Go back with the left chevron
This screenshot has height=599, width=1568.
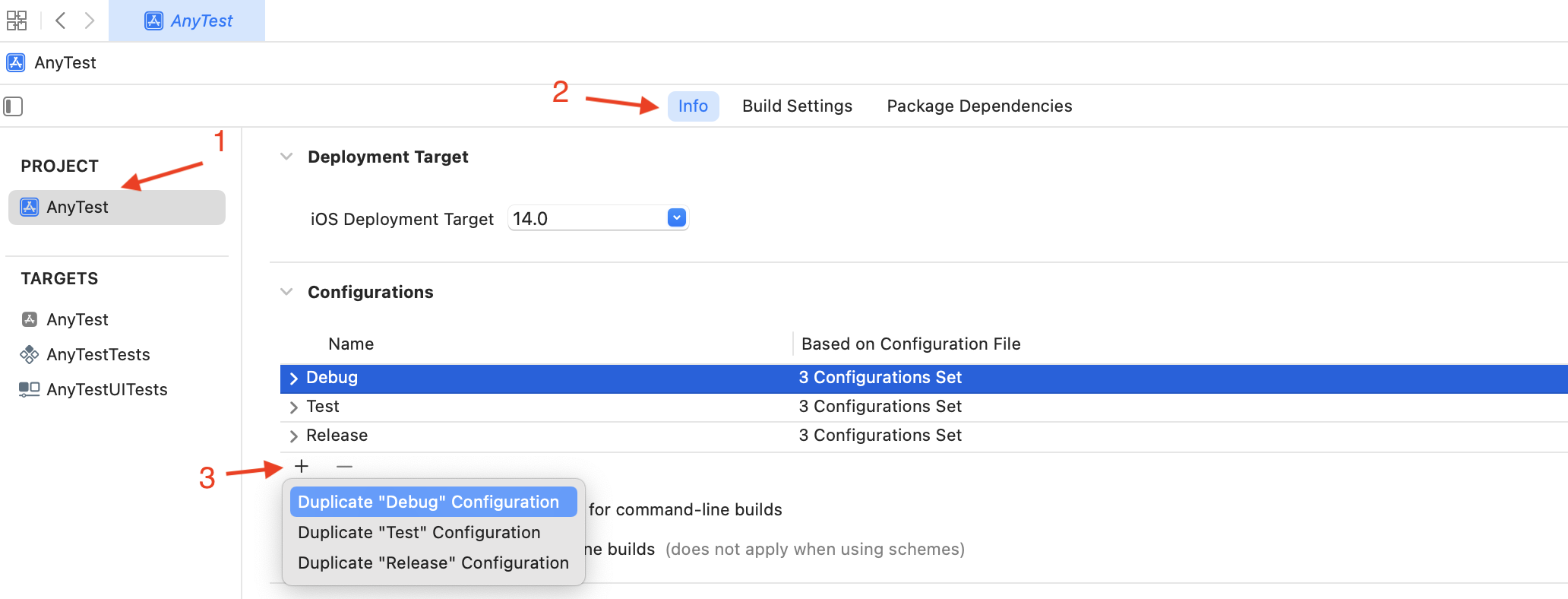tap(61, 21)
